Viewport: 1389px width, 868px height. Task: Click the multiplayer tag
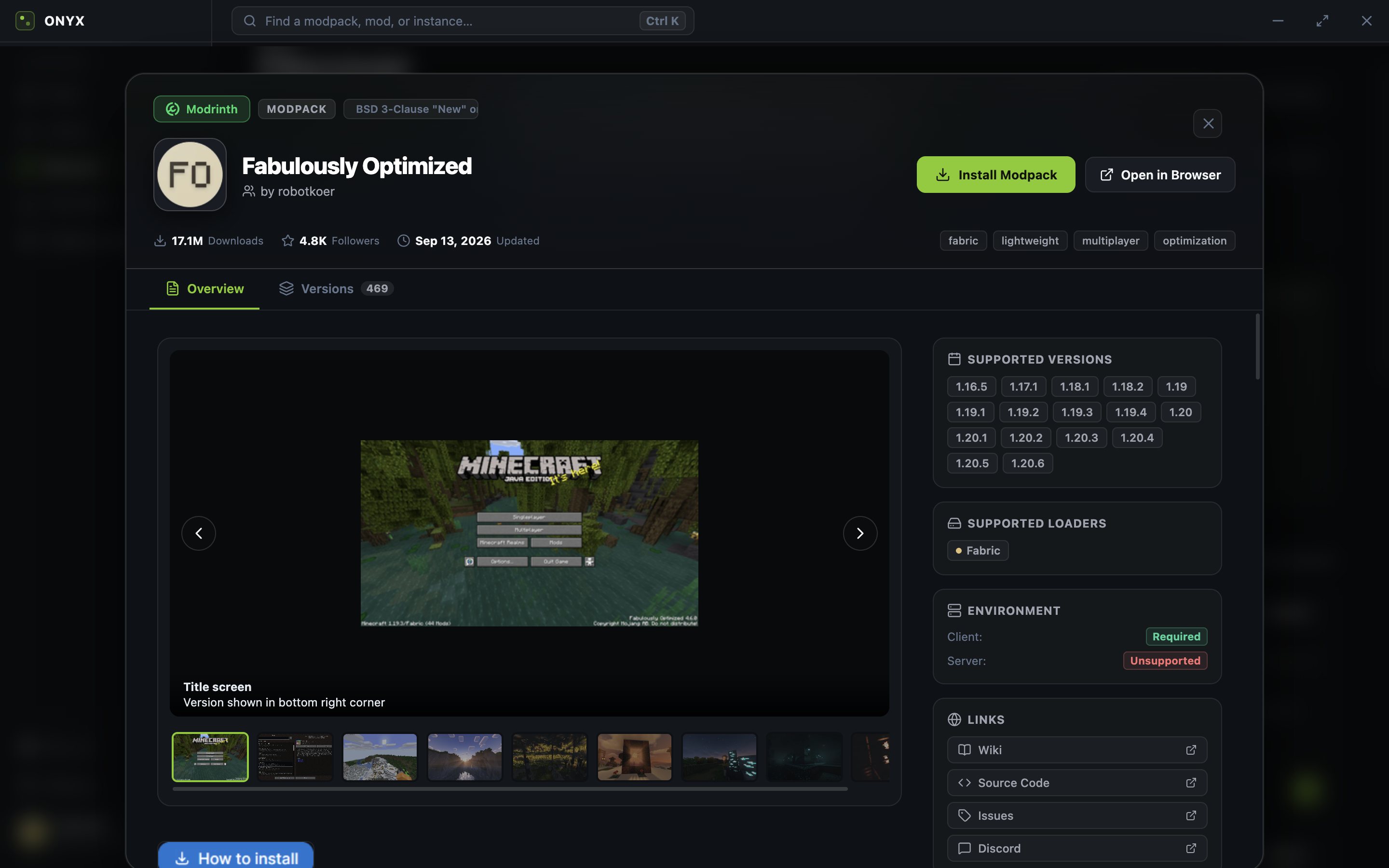[1111, 241]
